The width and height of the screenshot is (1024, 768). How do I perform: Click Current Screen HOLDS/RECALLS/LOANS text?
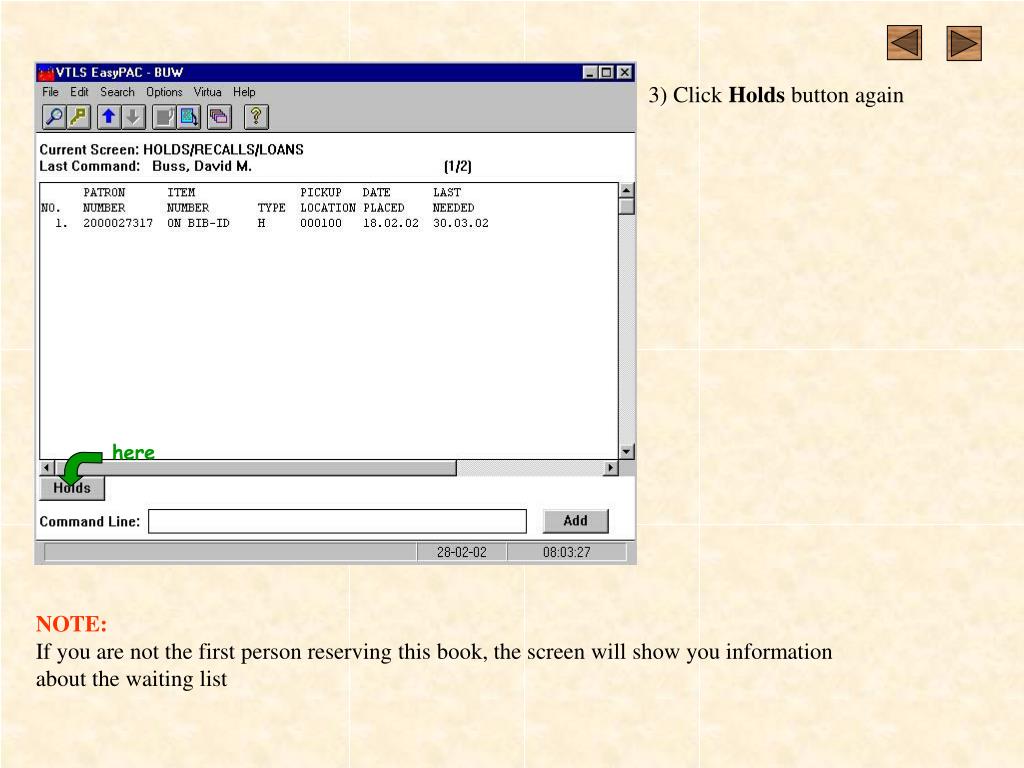pyautogui.click(x=223, y=150)
